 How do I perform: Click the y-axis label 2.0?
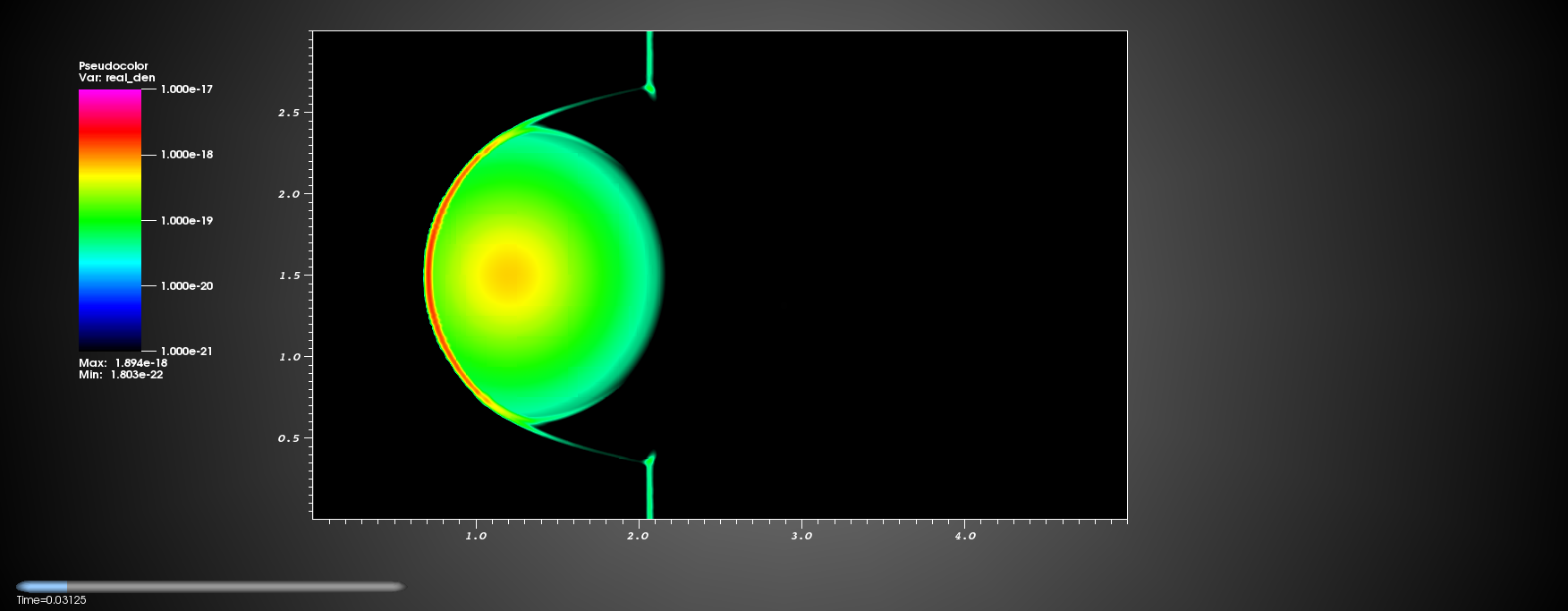pos(289,194)
